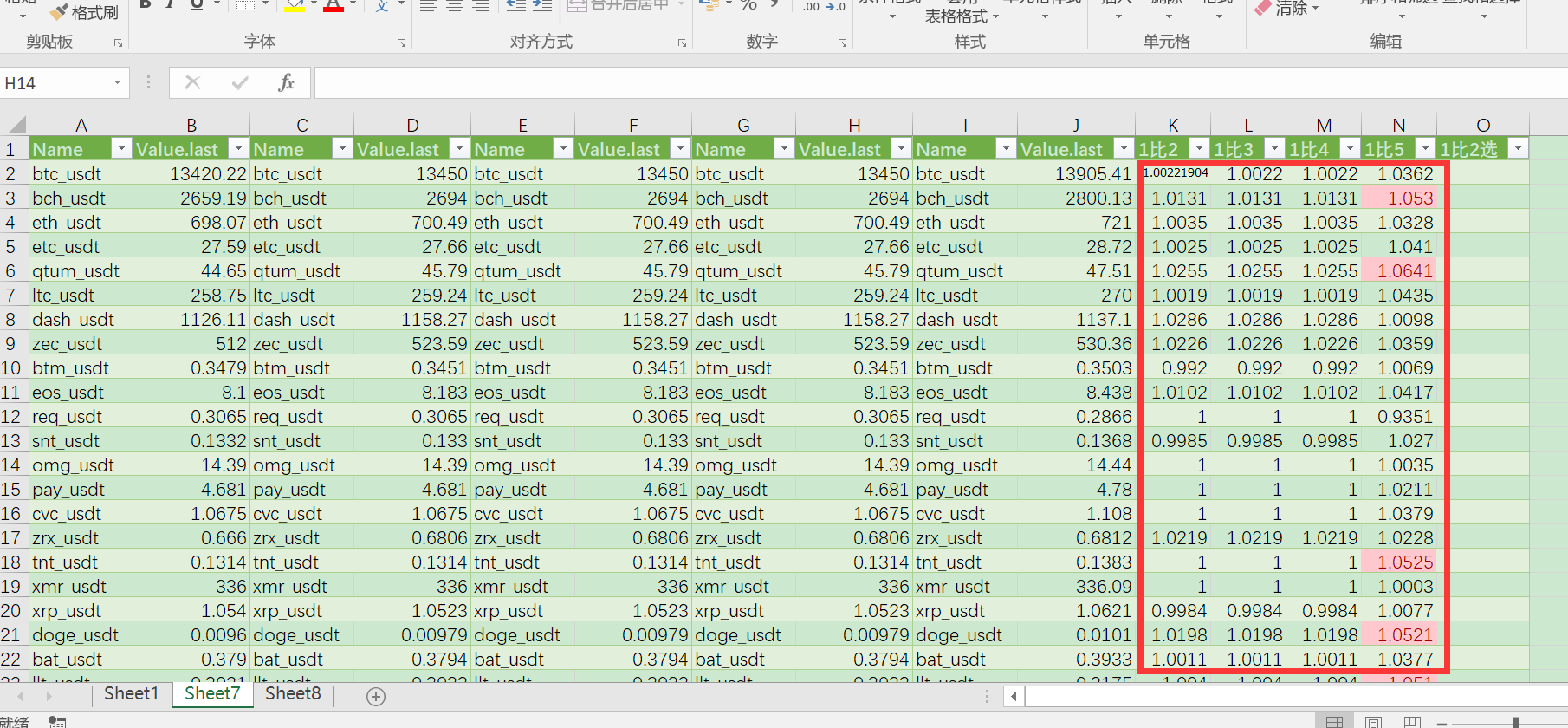The height and width of the screenshot is (728, 1568).
Task: Open the Name filter dropdown in column C
Action: [x=343, y=149]
